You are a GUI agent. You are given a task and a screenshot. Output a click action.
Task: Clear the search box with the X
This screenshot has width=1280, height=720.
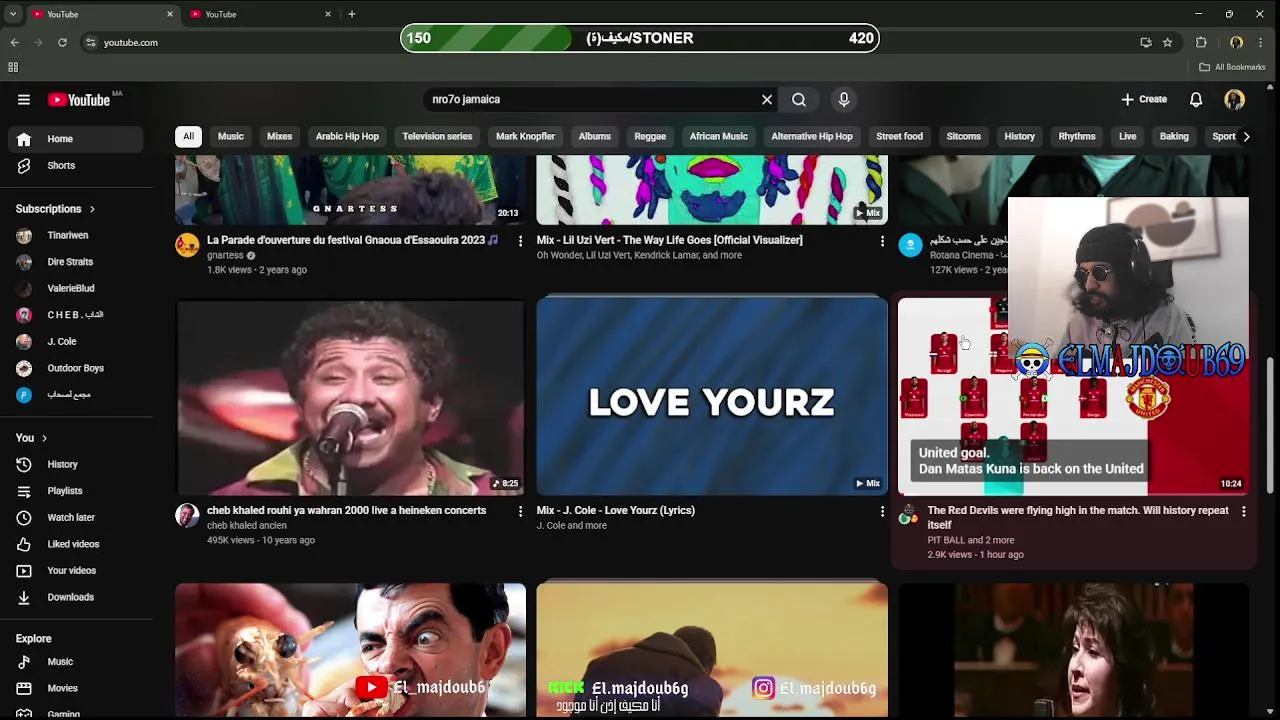(767, 99)
